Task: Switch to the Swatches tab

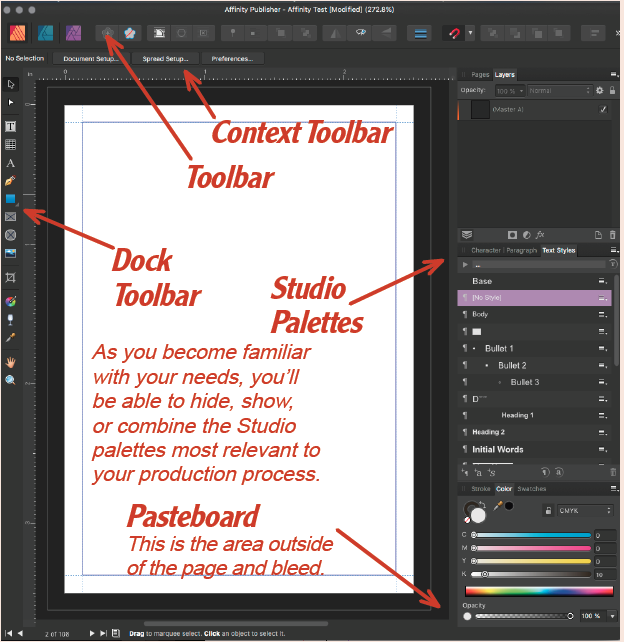Action: 531,489
